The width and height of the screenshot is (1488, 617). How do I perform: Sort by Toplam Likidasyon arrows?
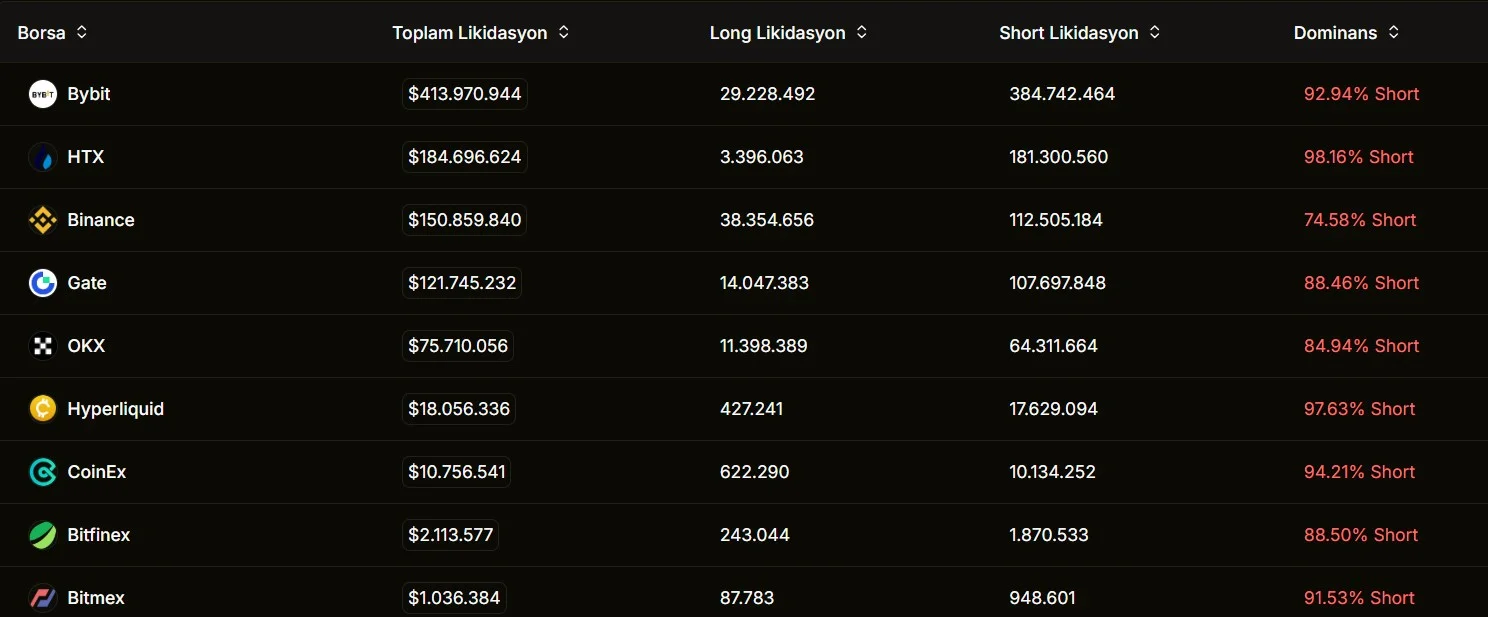tap(564, 32)
